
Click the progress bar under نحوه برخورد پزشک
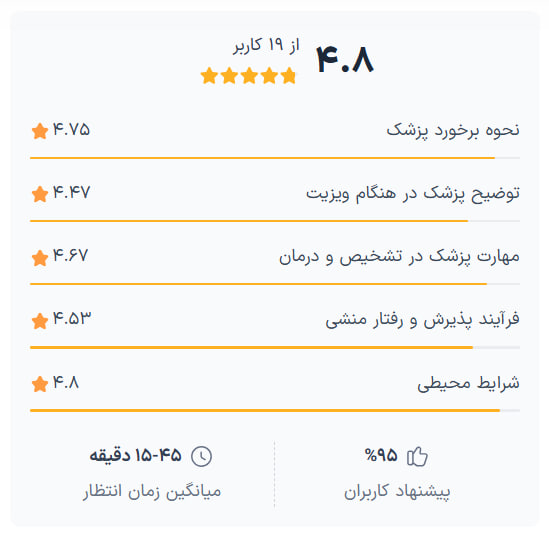[x=275, y=158]
